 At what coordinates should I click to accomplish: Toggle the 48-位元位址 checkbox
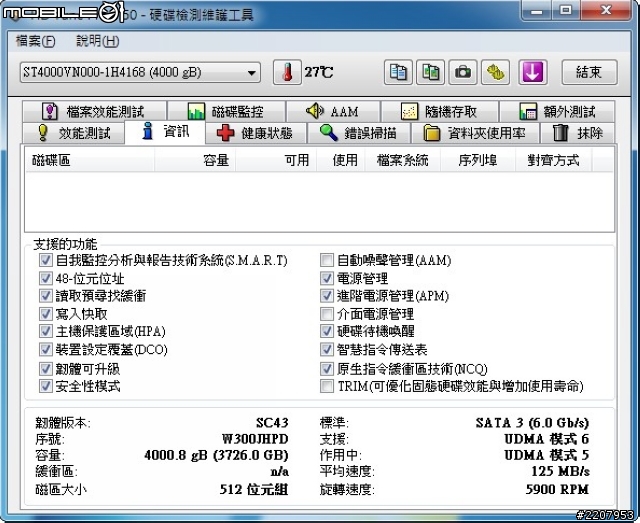(45, 278)
